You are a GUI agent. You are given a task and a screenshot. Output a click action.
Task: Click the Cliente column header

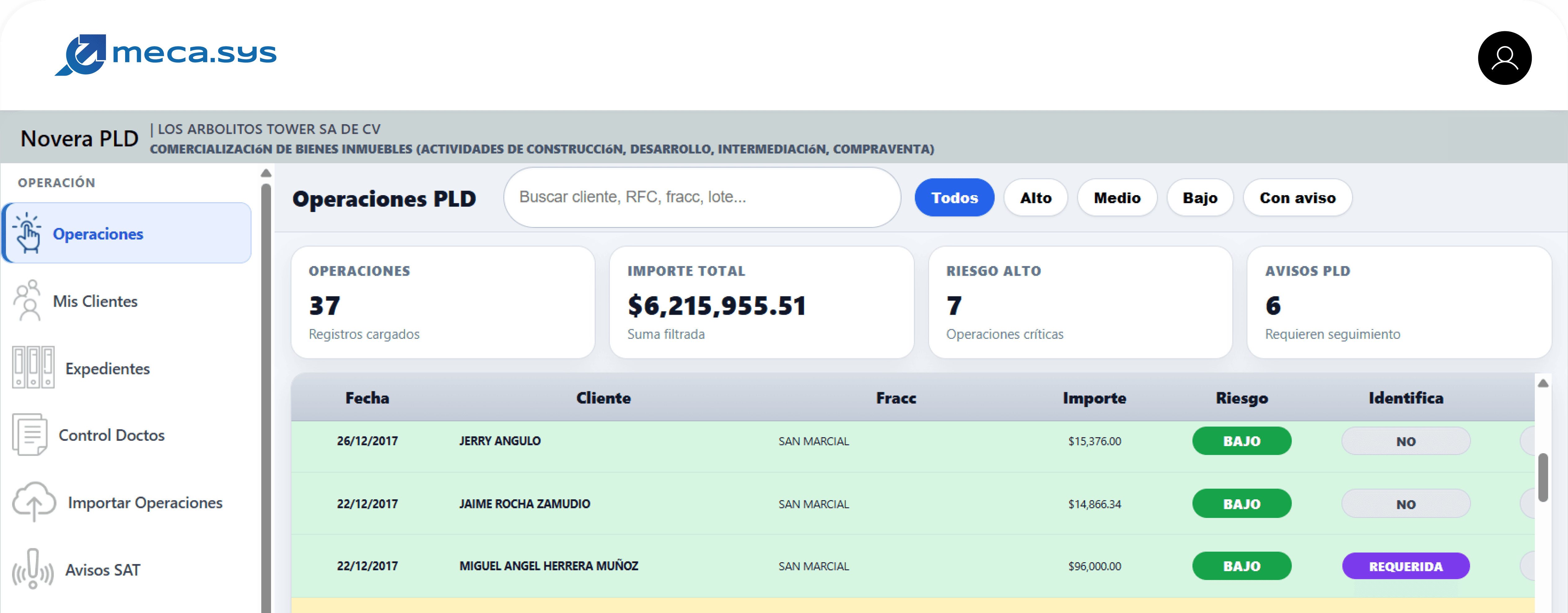point(603,397)
